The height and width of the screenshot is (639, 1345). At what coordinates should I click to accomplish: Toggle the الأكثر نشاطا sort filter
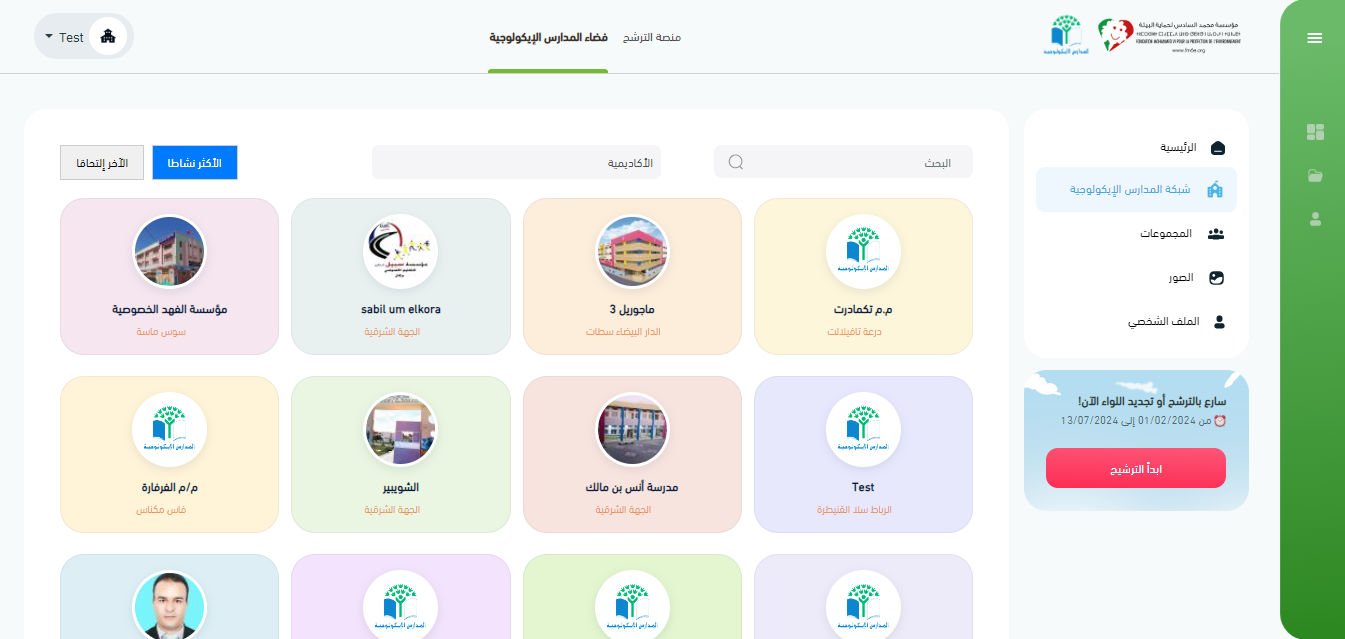point(194,163)
